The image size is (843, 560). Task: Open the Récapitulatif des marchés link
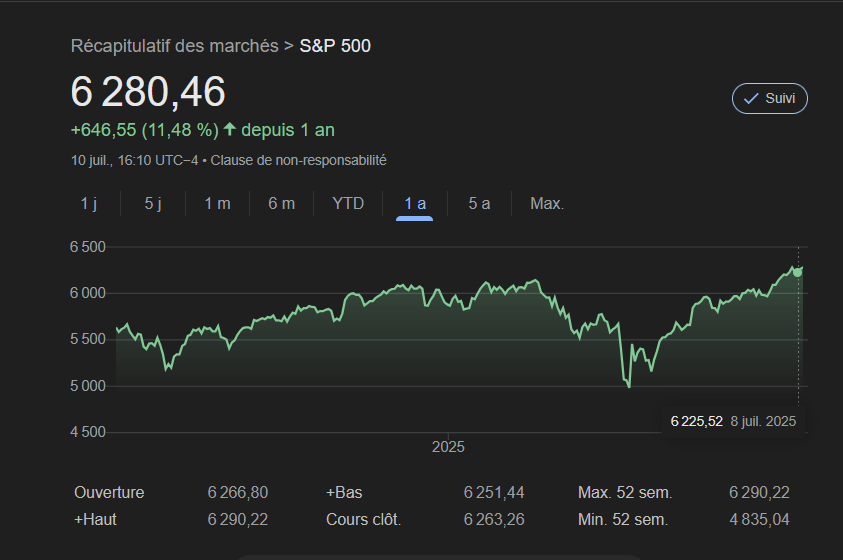[174, 46]
